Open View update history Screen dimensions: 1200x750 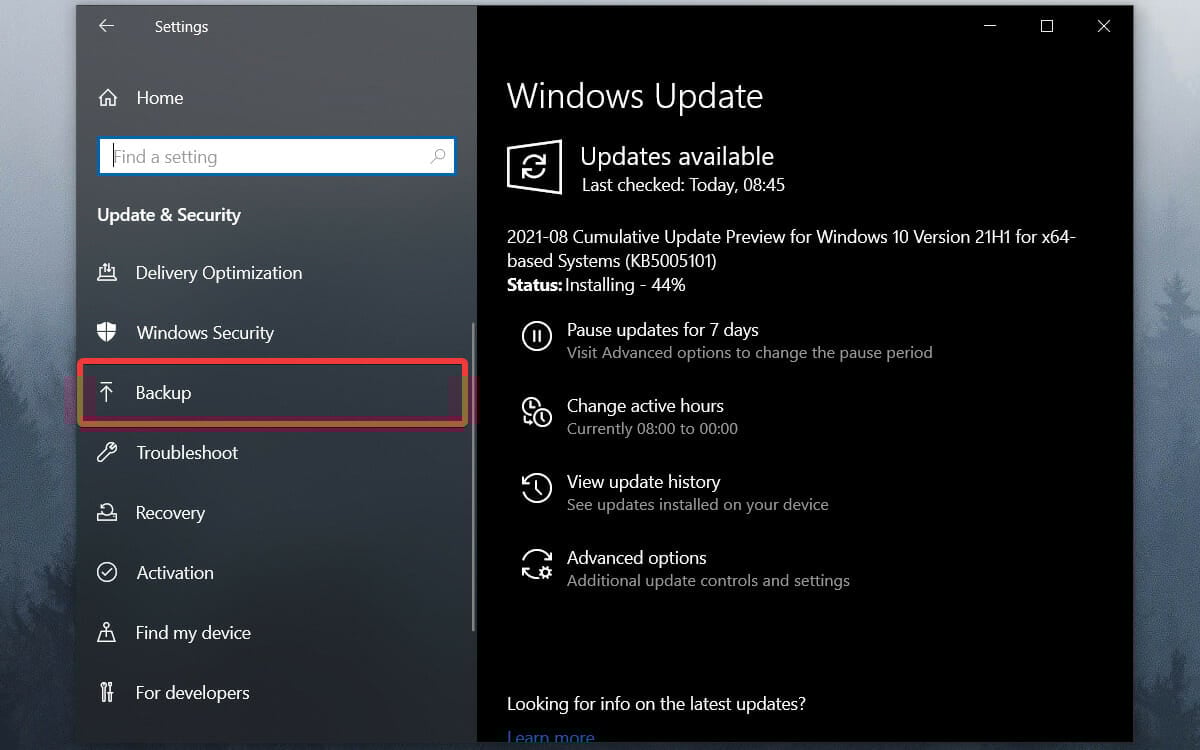[x=643, y=482]
